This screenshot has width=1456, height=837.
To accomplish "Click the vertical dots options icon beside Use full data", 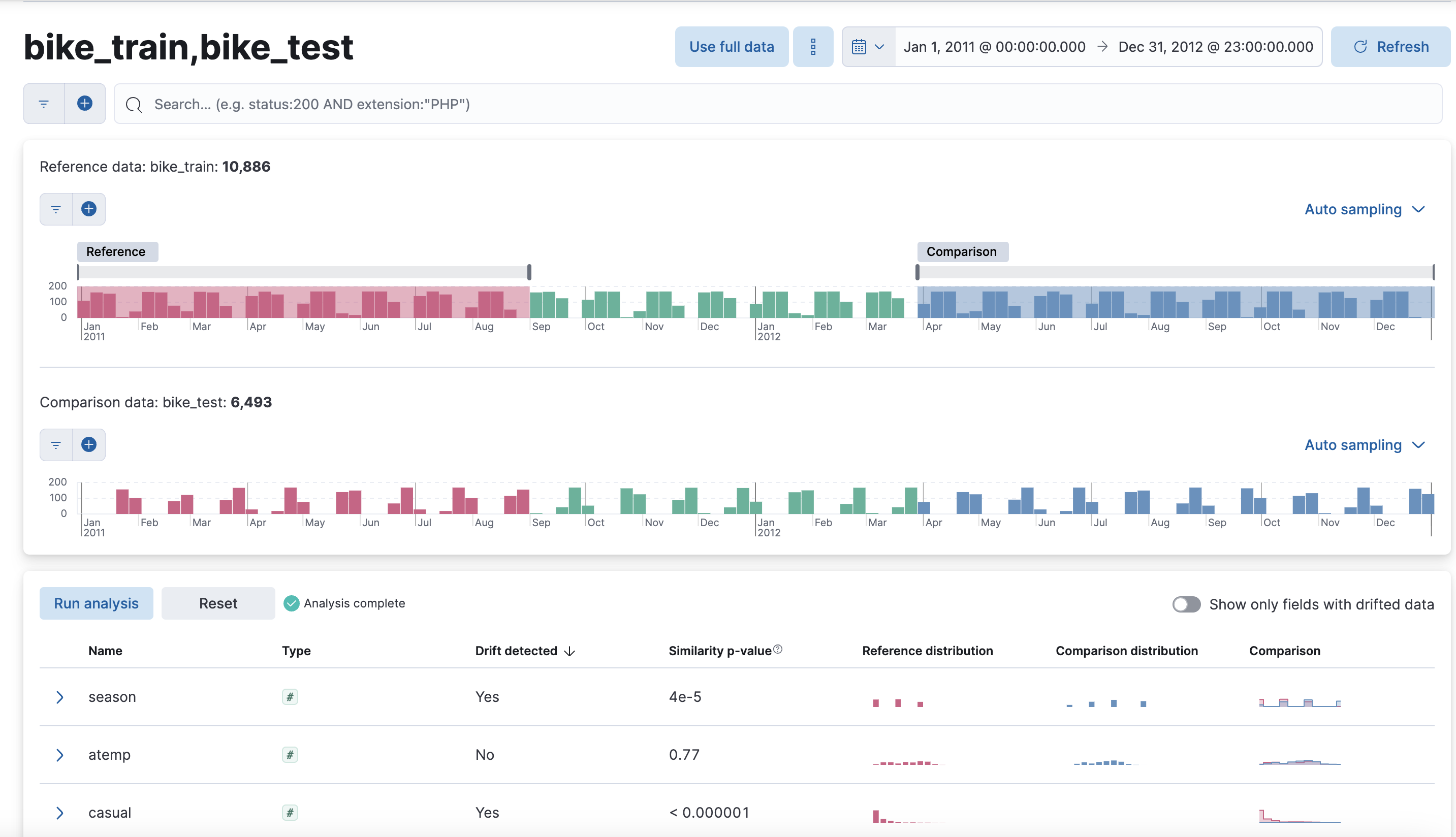I will 813,47.
